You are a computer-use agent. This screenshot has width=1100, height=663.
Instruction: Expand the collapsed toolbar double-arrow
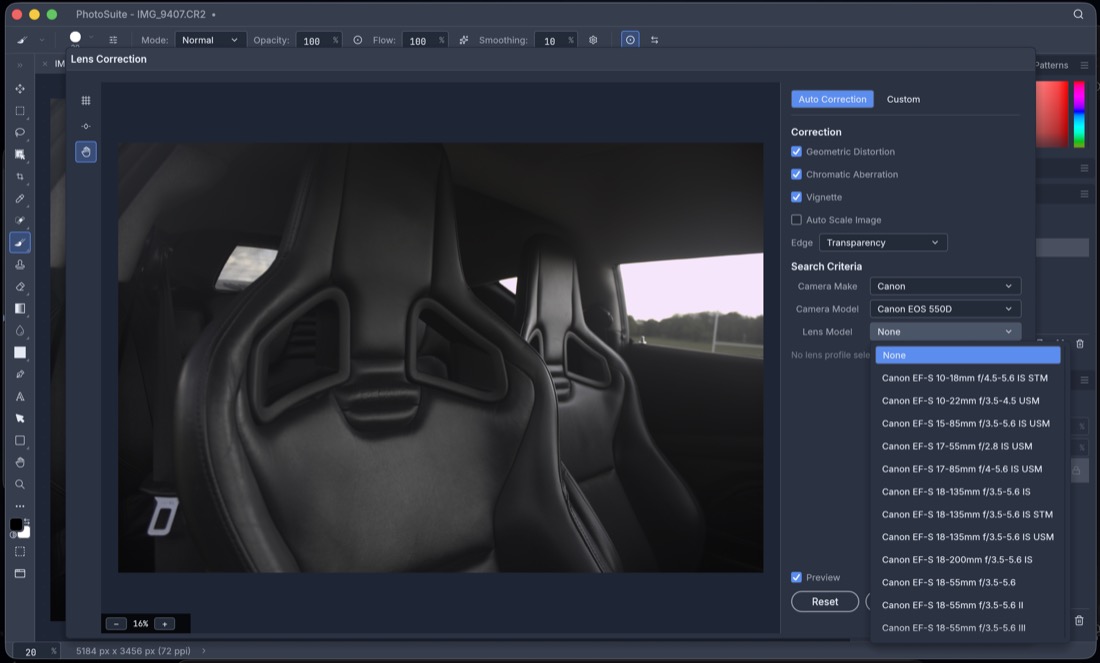(x=20, y=65)
